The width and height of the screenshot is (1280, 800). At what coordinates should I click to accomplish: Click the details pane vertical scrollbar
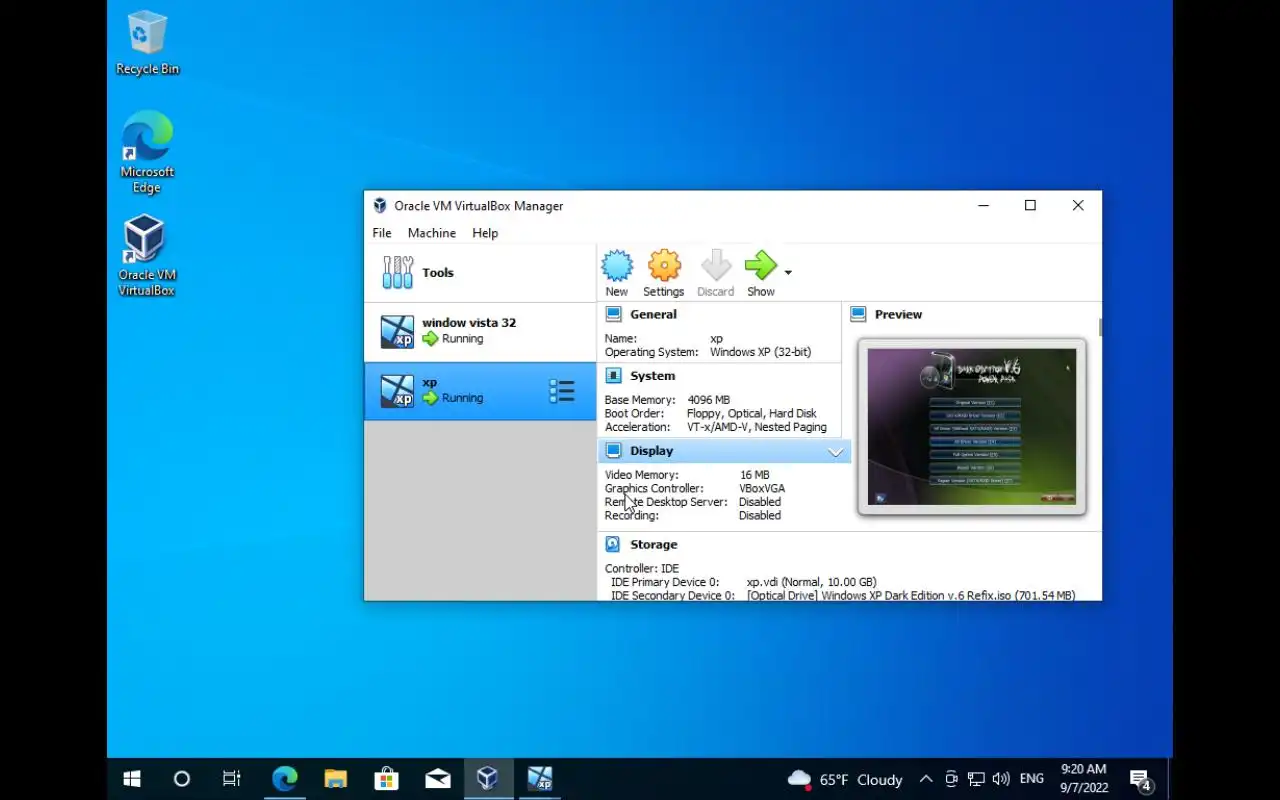[1099, 327]
